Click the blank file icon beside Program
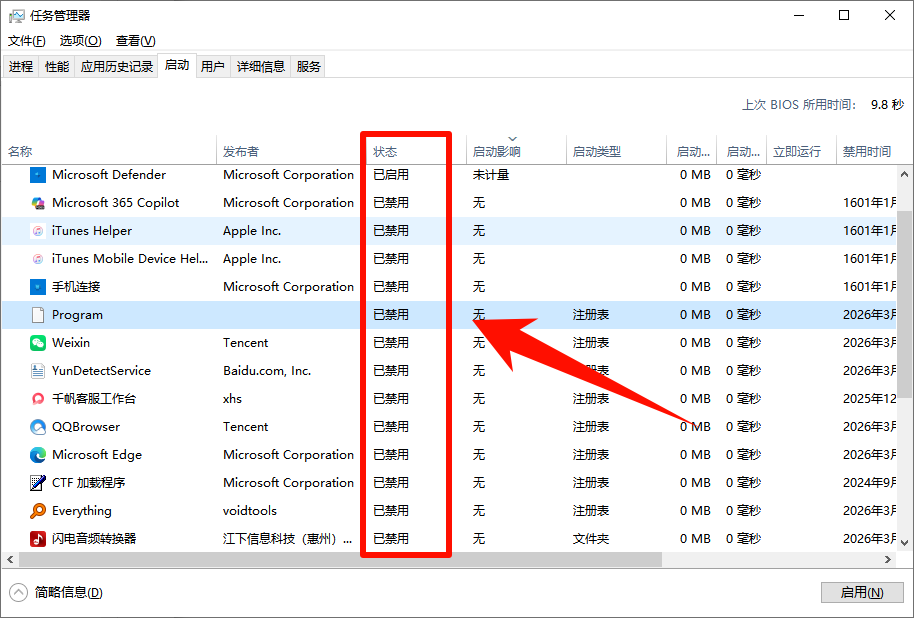The height and width of the screenshot is (618, 914). (38, 315)
